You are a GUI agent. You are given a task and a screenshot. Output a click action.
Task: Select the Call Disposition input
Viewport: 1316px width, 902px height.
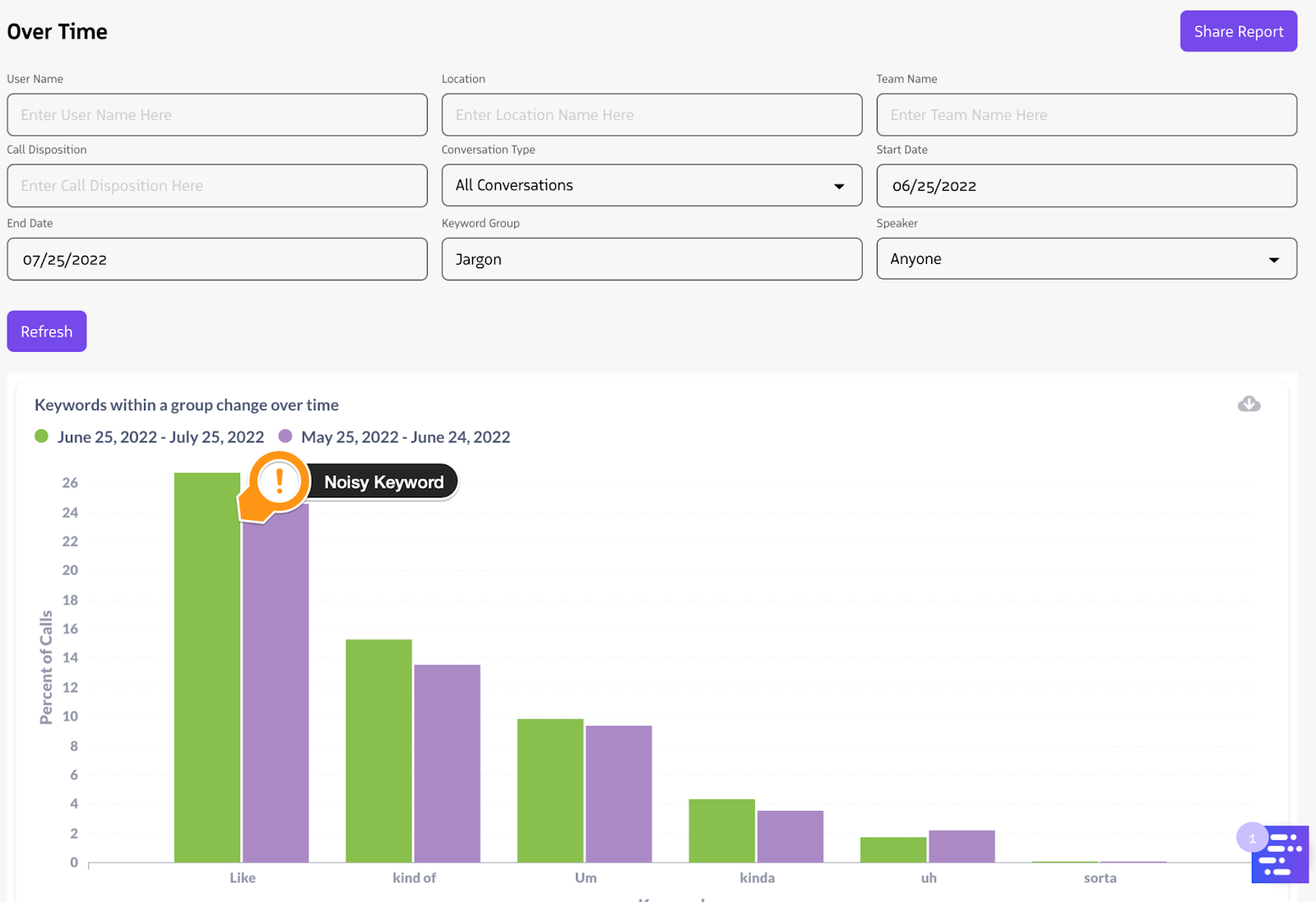(x=217, y=186)
